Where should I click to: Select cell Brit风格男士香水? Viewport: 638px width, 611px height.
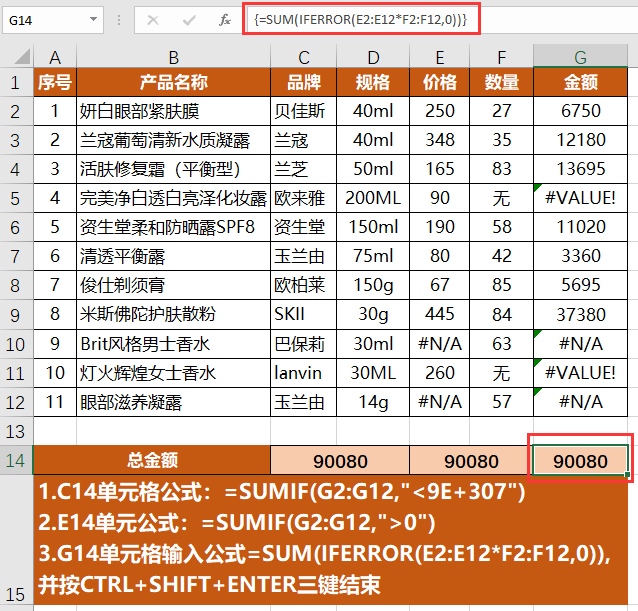click(x=173, y=344)
